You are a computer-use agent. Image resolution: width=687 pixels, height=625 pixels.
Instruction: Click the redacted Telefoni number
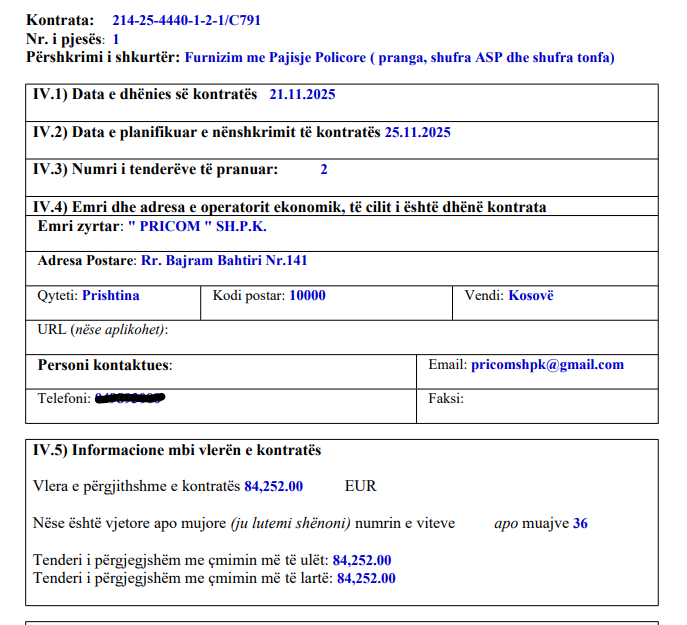click(129, 399)
